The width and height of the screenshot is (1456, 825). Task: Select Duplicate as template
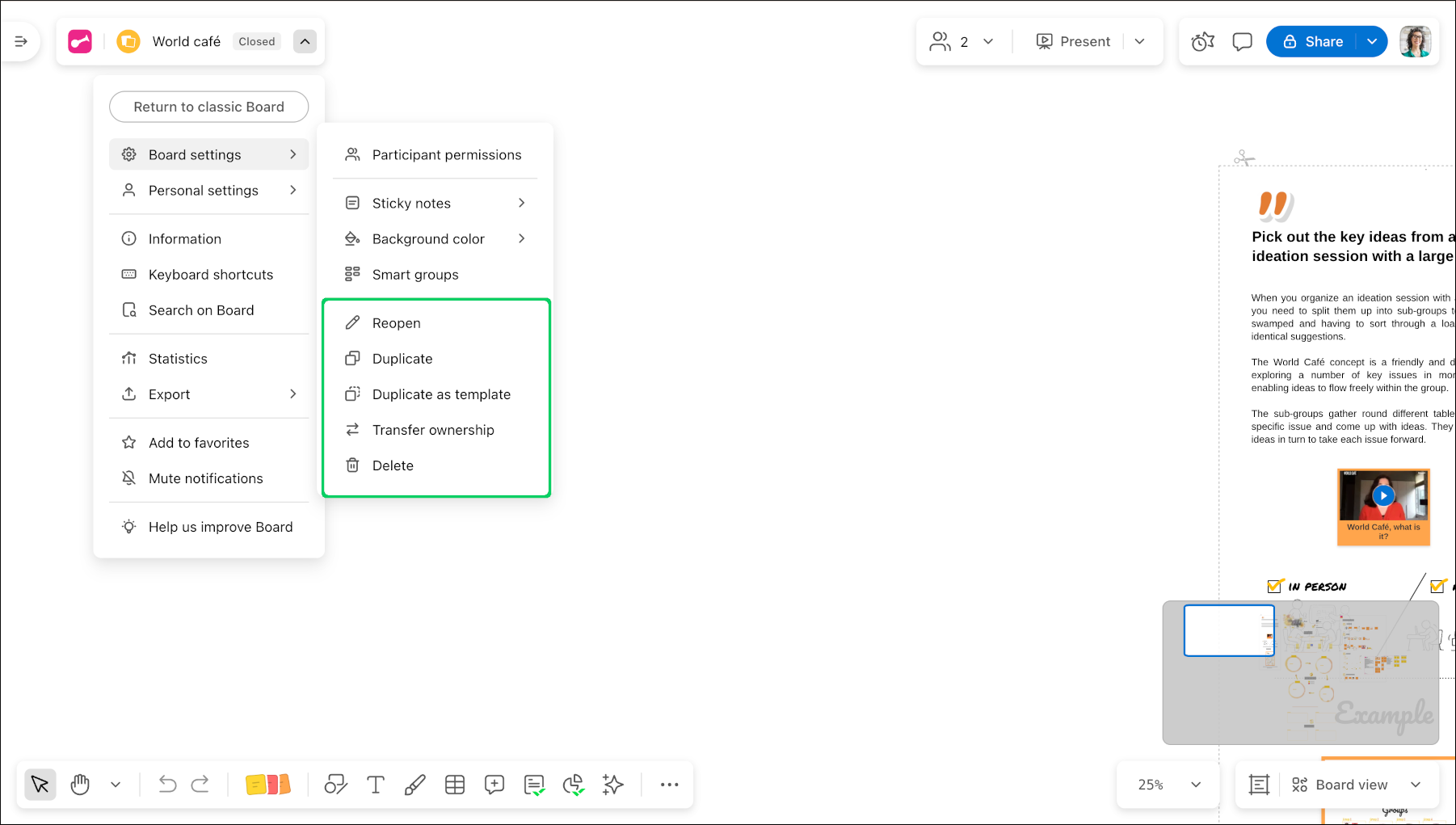tap(441, 394)
